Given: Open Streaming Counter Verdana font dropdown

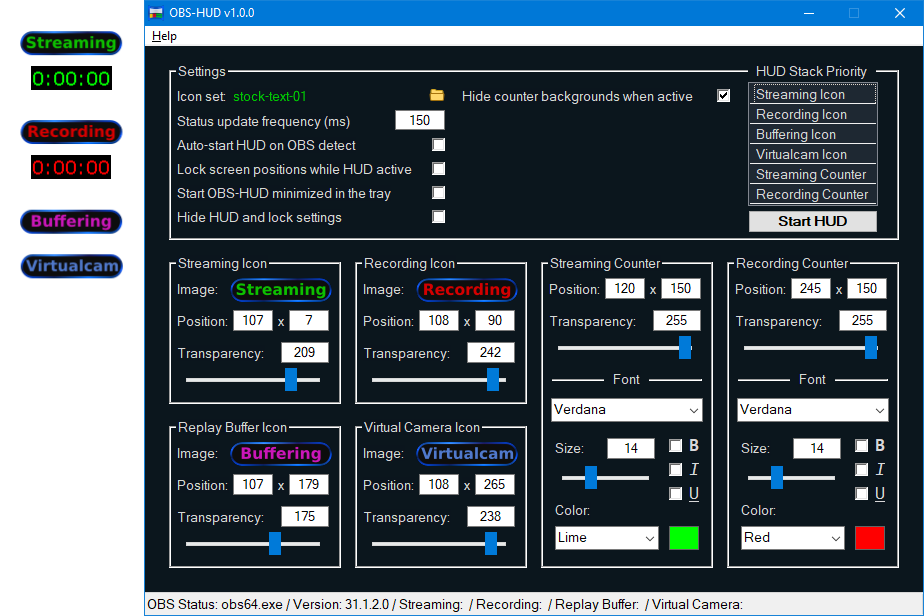Looking at the screenshot, I should pos(626,410).
